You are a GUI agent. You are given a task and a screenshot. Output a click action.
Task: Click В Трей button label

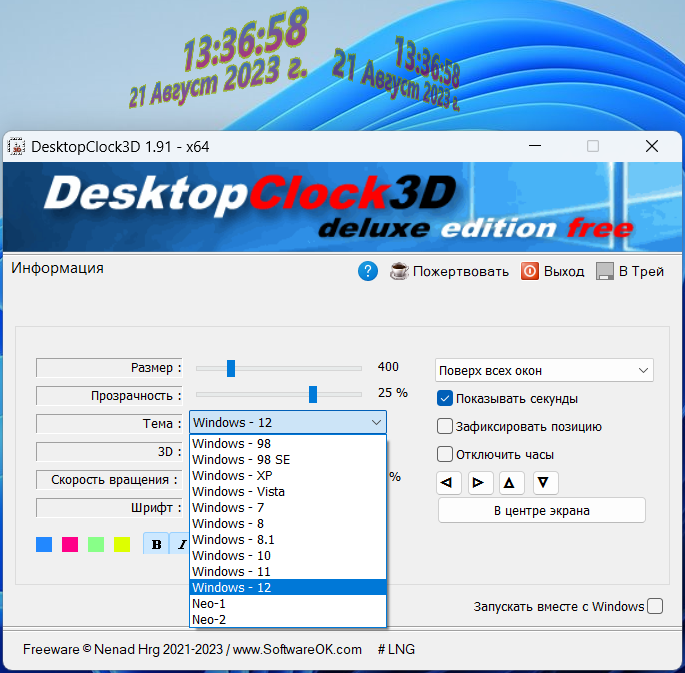point(641,272)
